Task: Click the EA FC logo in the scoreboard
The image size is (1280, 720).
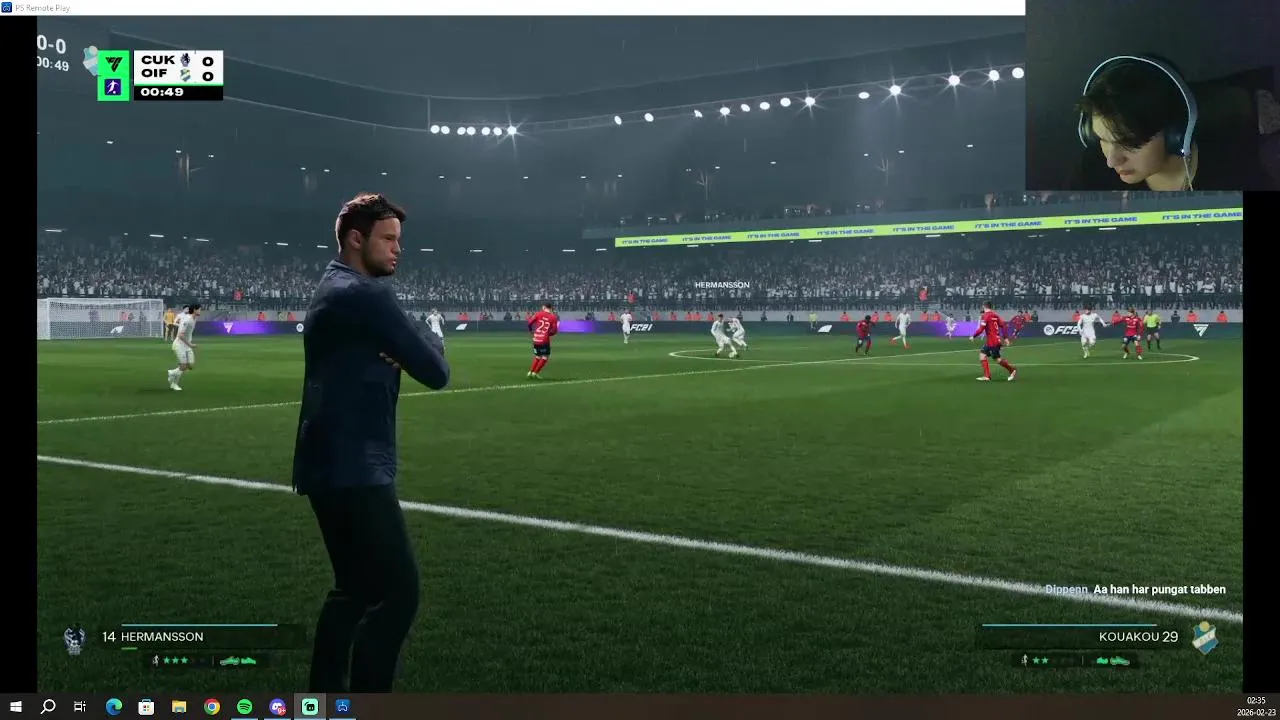Action: 113,64
